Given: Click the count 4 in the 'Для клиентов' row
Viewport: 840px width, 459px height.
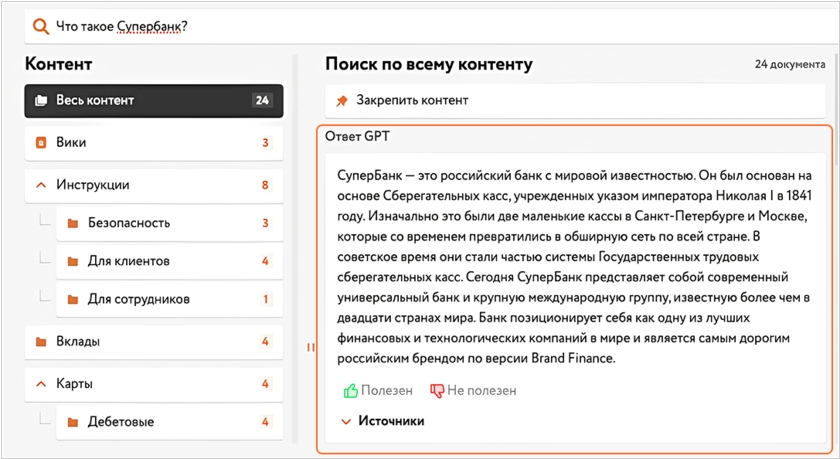Looking at the screenshot, I should [x=265, y=261].
